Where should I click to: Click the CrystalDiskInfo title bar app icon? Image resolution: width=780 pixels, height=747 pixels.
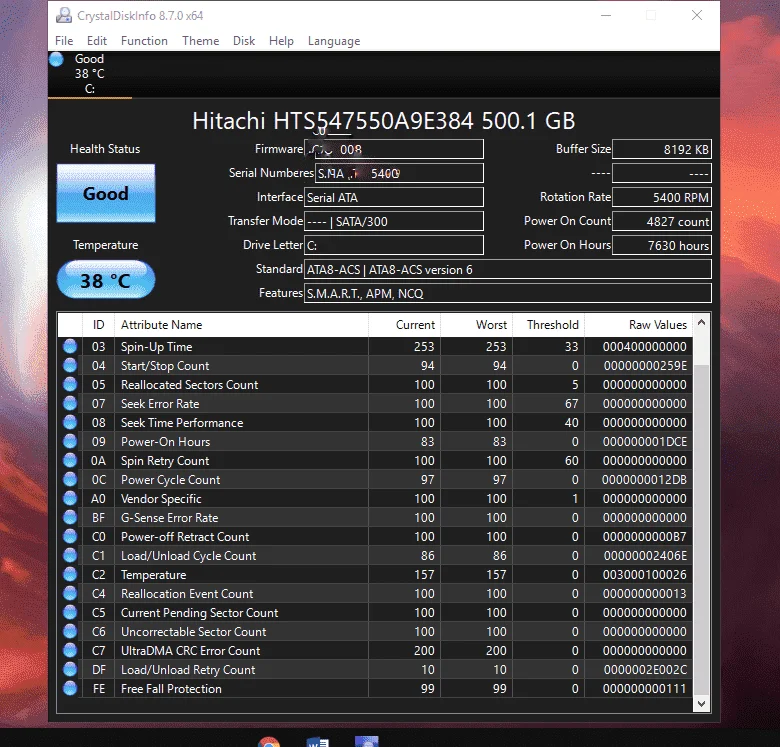pos(64,15)
